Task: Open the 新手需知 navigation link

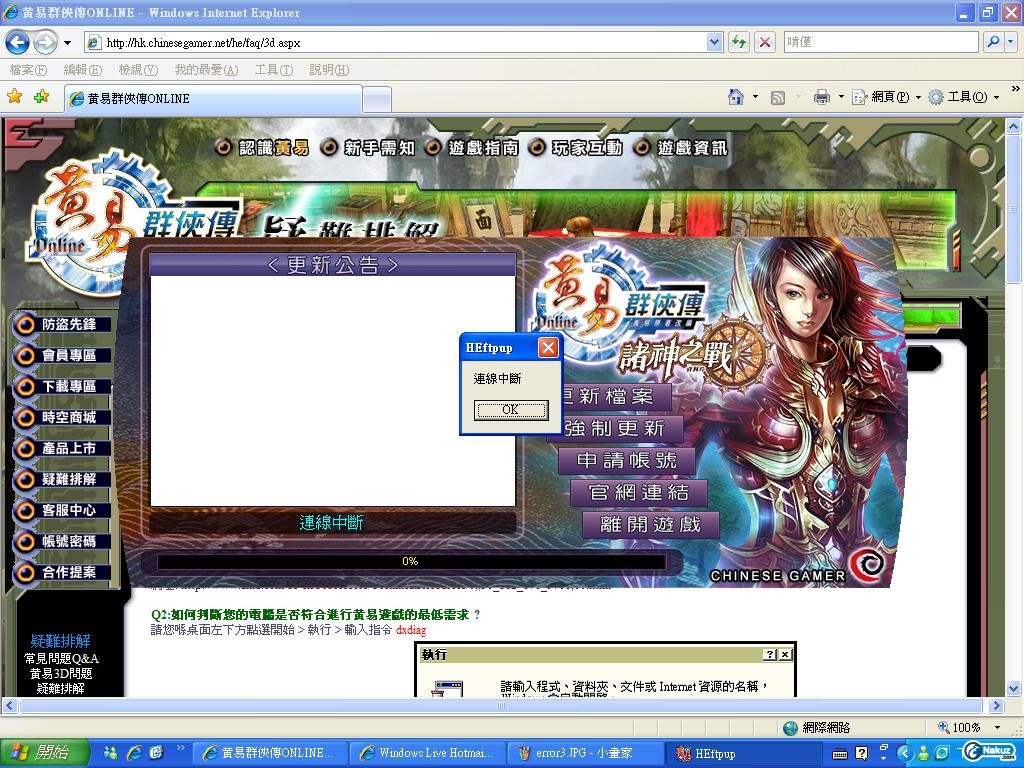Action: pos(367,148)
